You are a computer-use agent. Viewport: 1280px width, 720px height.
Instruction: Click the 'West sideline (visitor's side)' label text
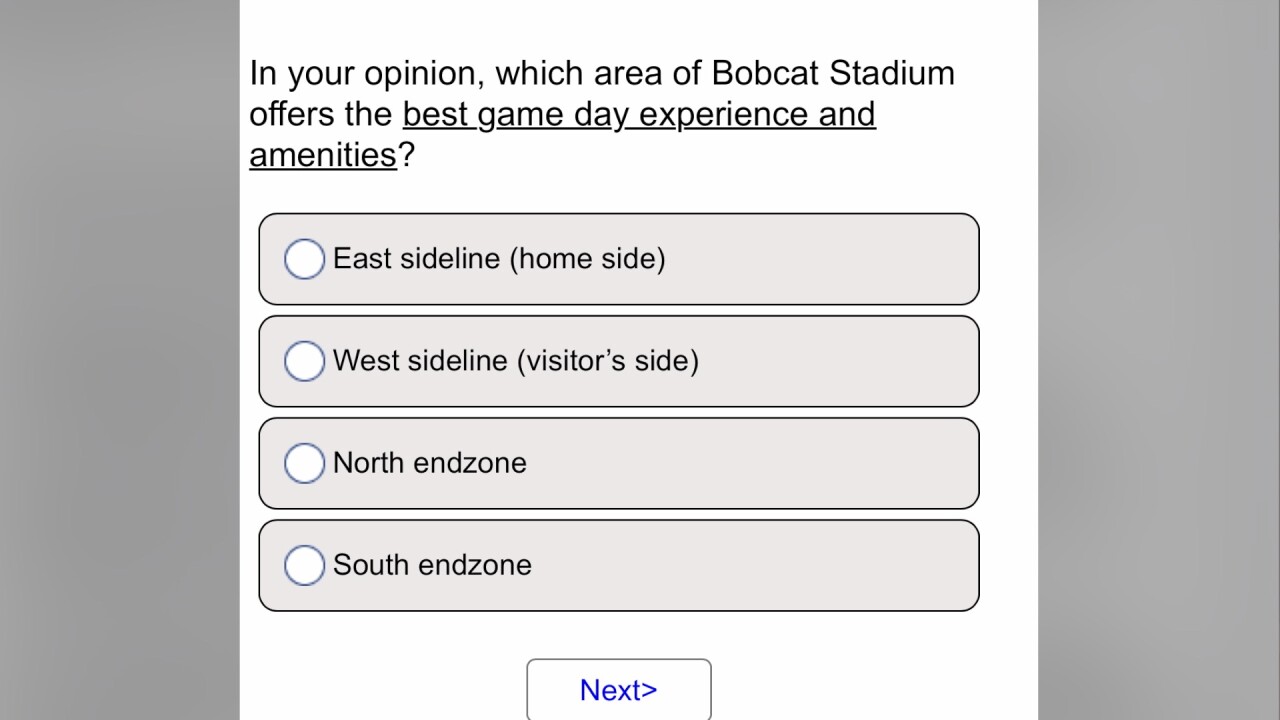click(x=515, y=361)
